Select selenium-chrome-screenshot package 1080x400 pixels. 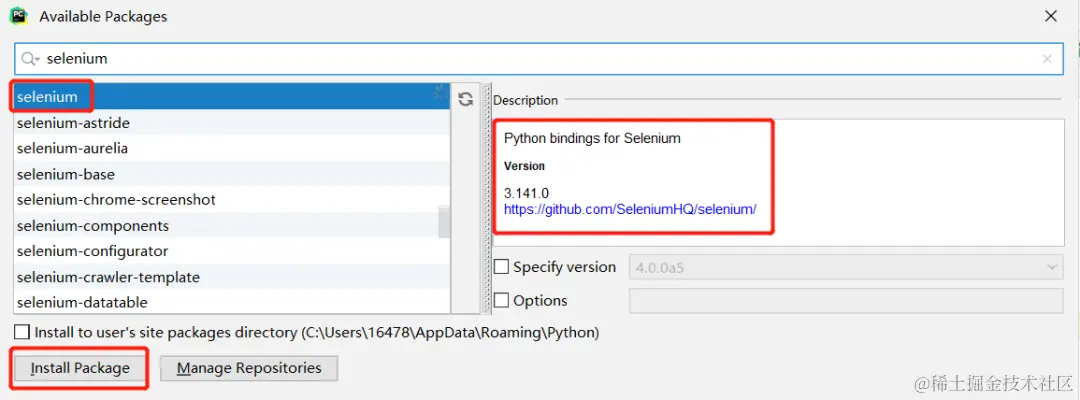(x=231, y=200)
